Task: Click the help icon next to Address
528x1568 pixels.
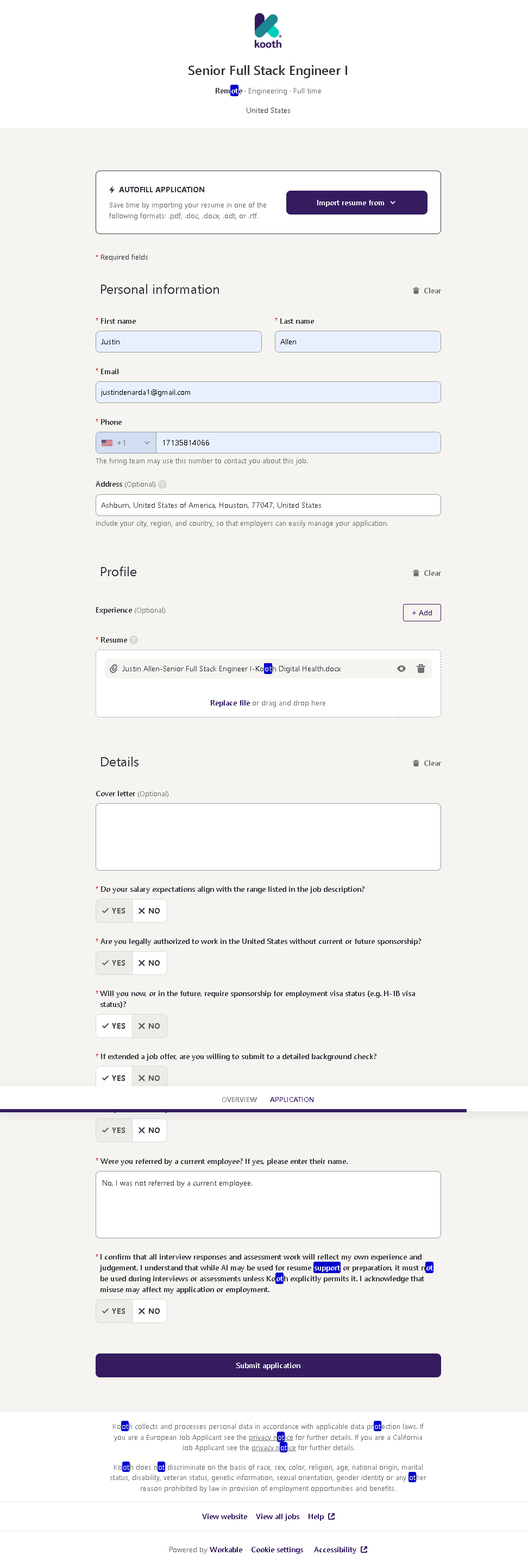Action: click(162, 484)
